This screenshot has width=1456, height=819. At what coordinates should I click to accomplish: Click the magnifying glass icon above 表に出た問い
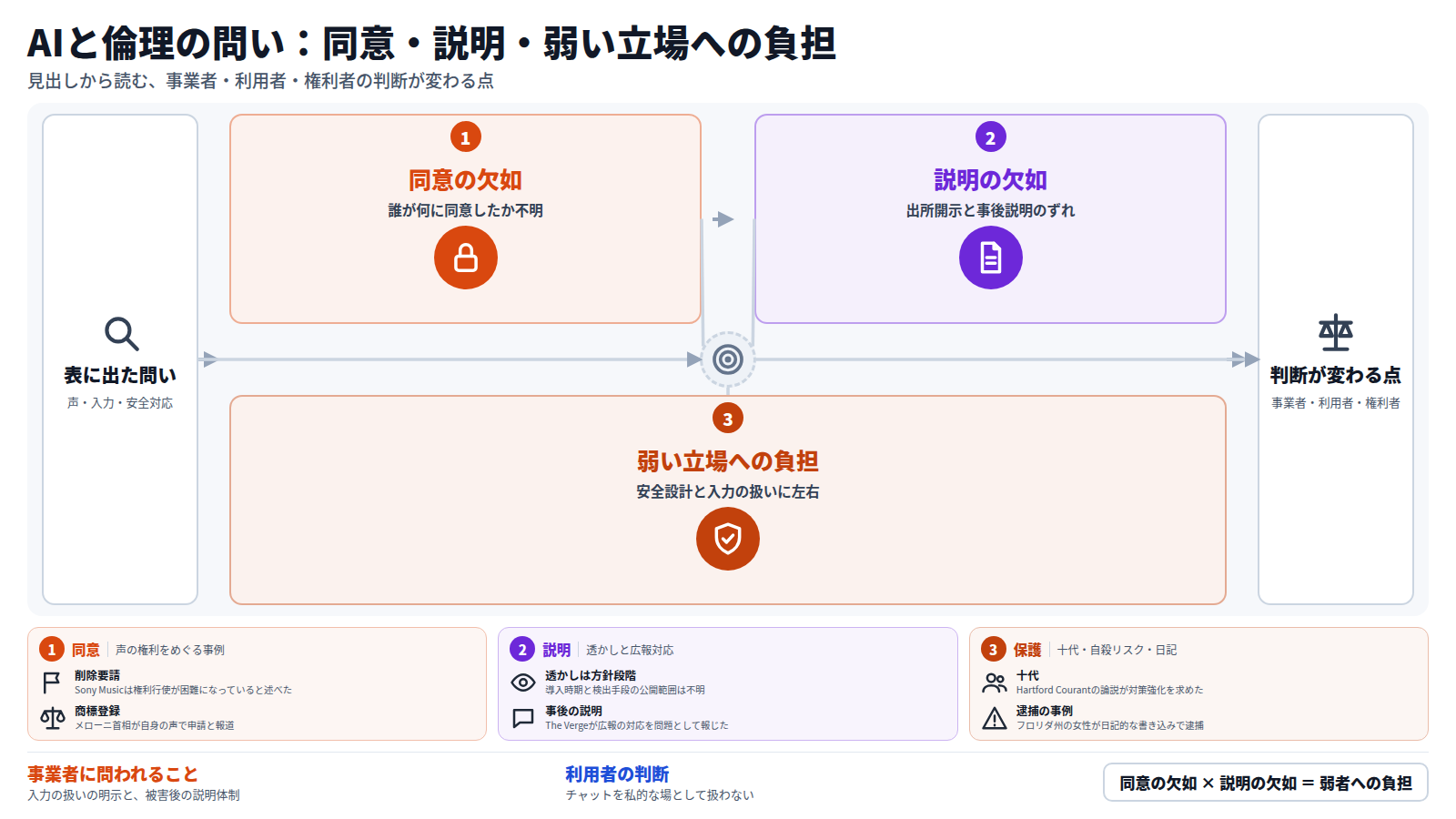(121, 334)
